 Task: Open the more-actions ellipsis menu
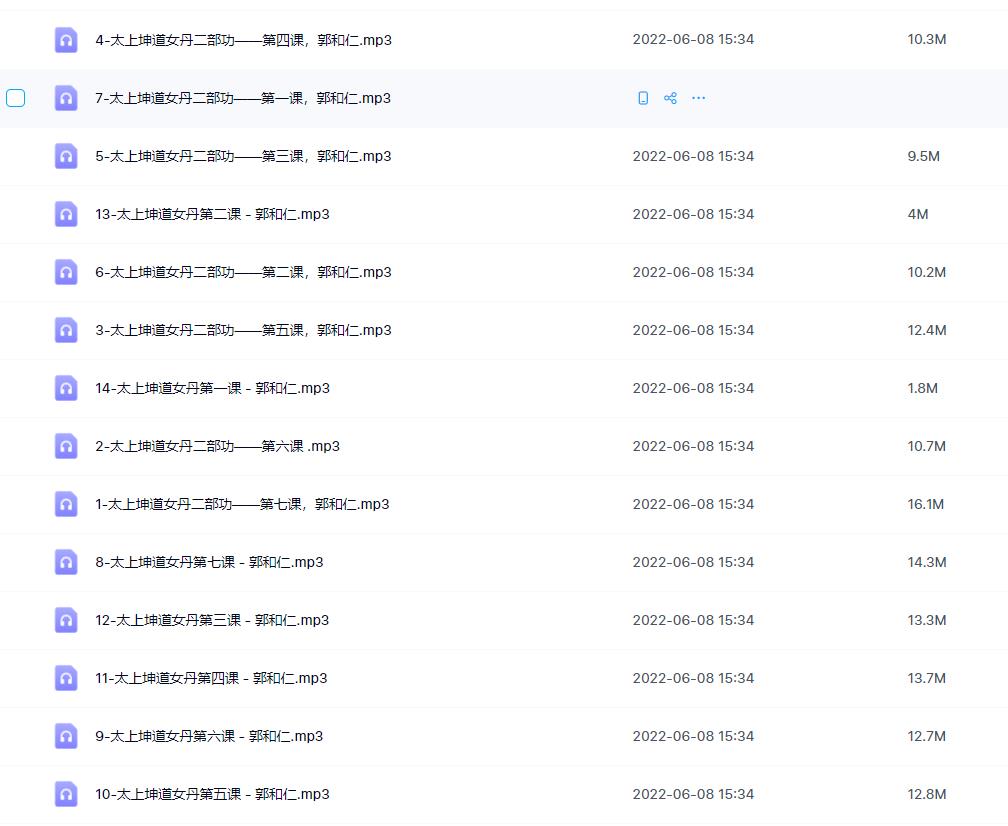698,97
